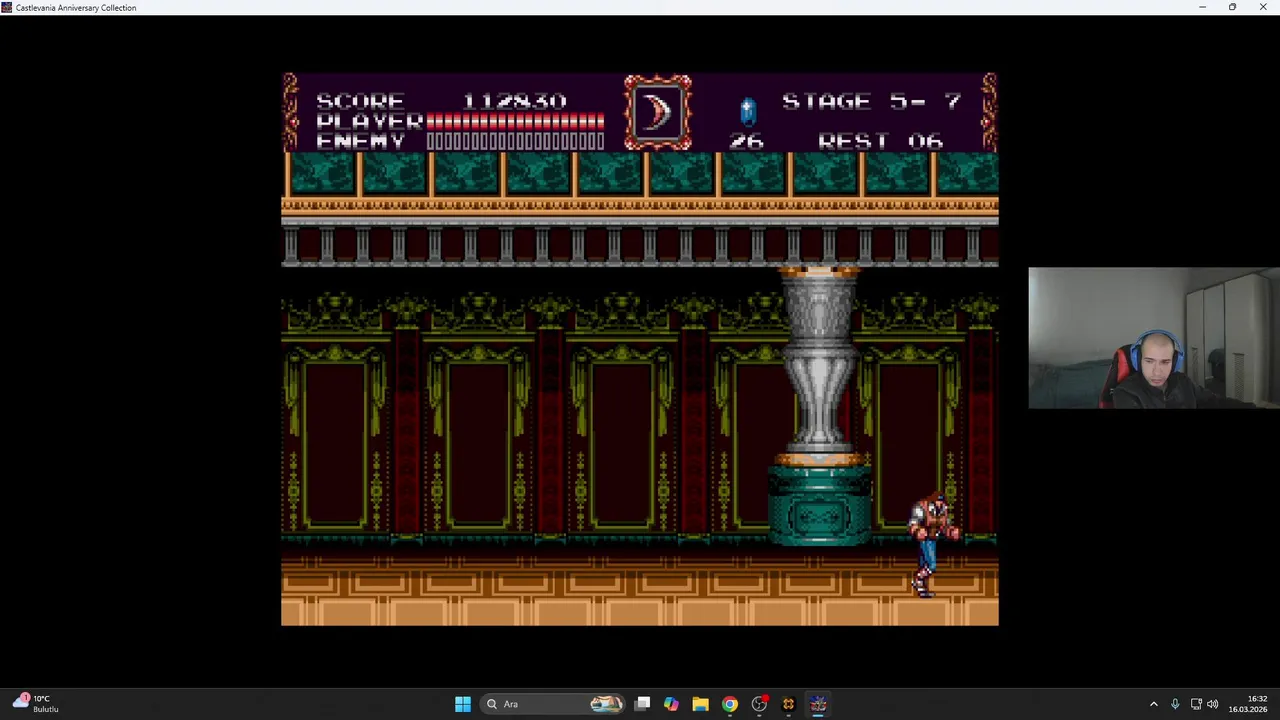Click the SCORE value 112830
The height and width of the screenshot is (720, 1280).
point(514,101)
